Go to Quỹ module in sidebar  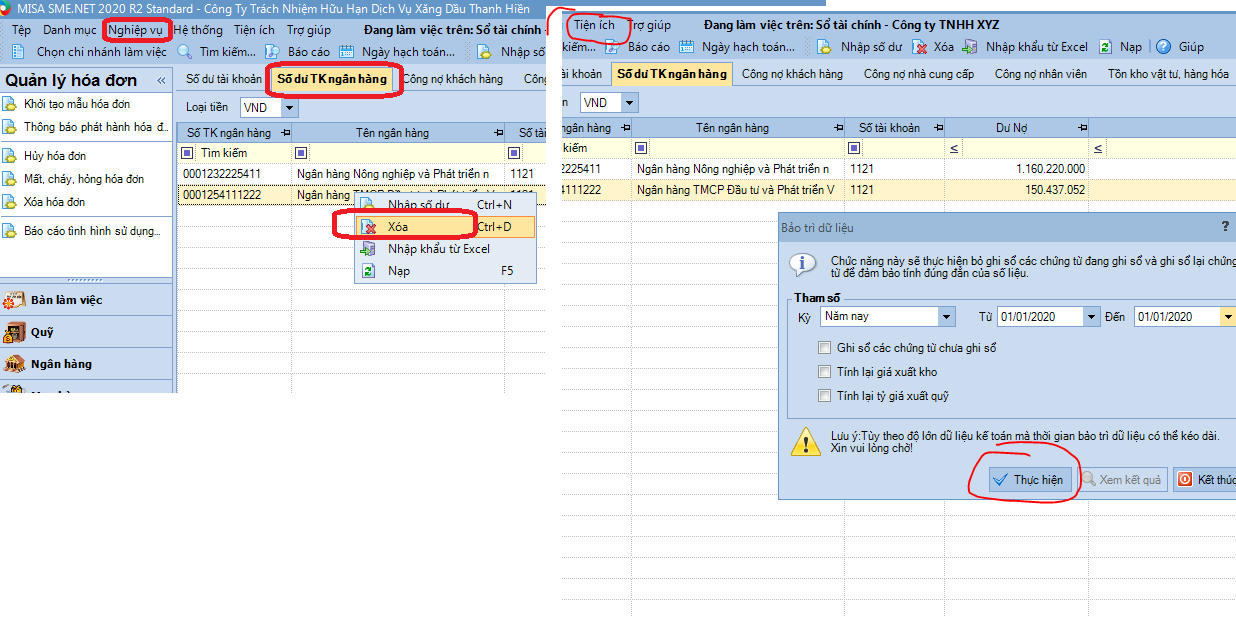pos(86,332)
